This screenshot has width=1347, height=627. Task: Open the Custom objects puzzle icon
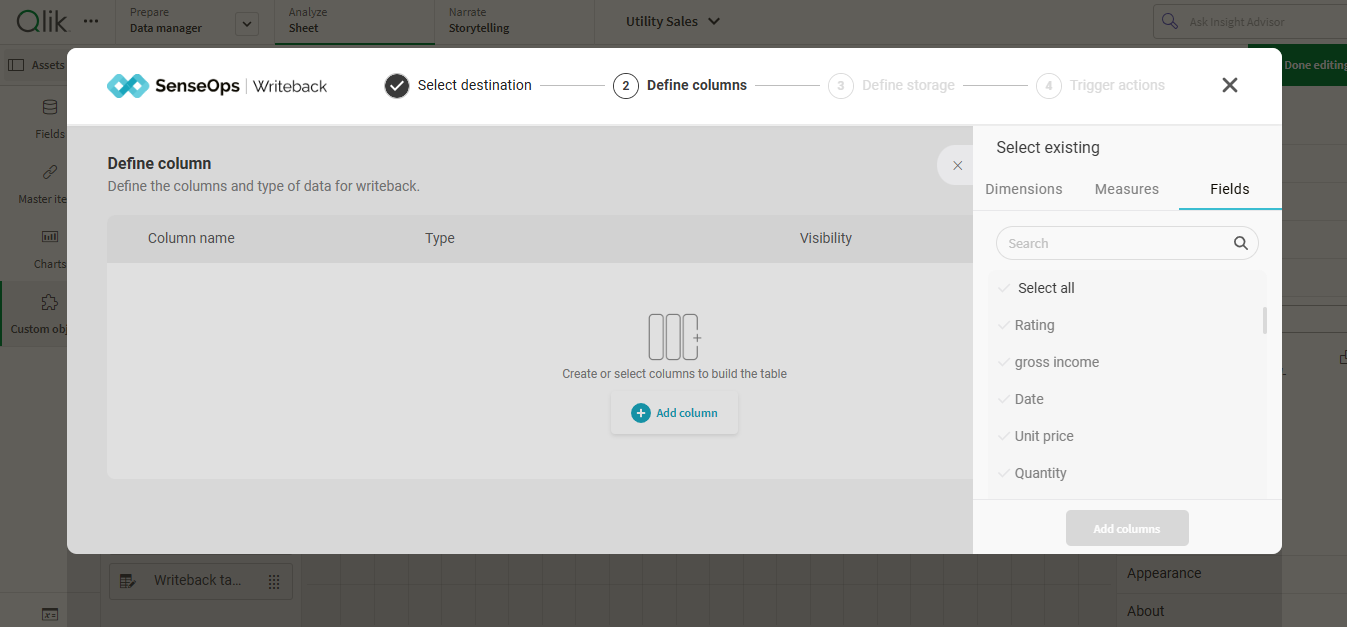[49, 302]
